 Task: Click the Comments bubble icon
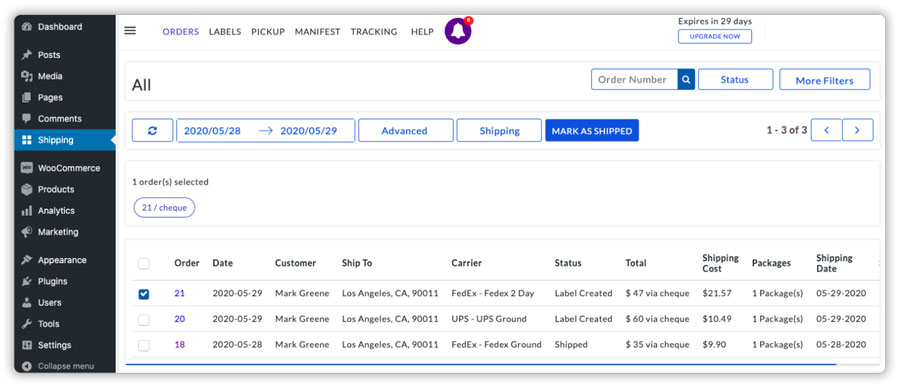26,119
